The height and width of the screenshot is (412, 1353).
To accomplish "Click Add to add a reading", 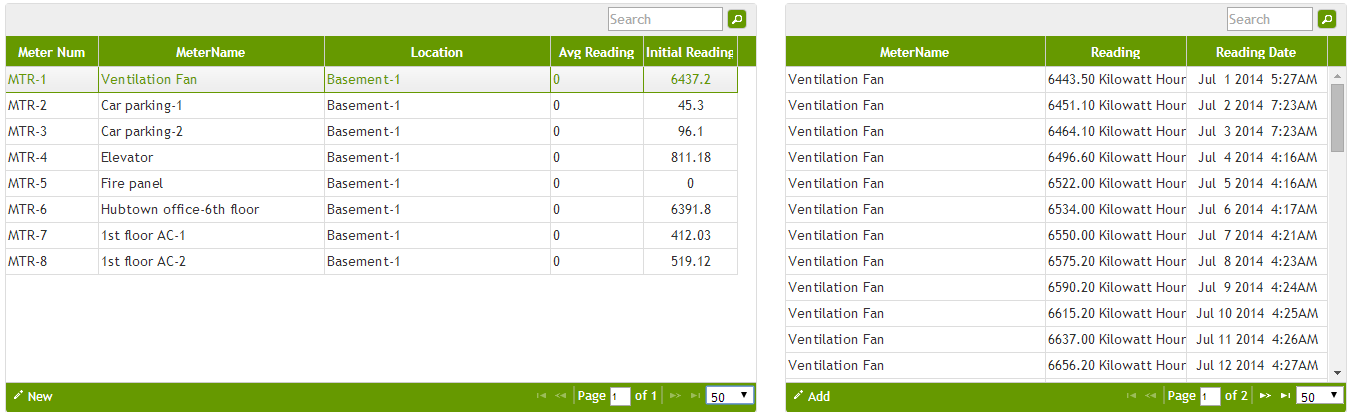I will (x=811, y=396).
